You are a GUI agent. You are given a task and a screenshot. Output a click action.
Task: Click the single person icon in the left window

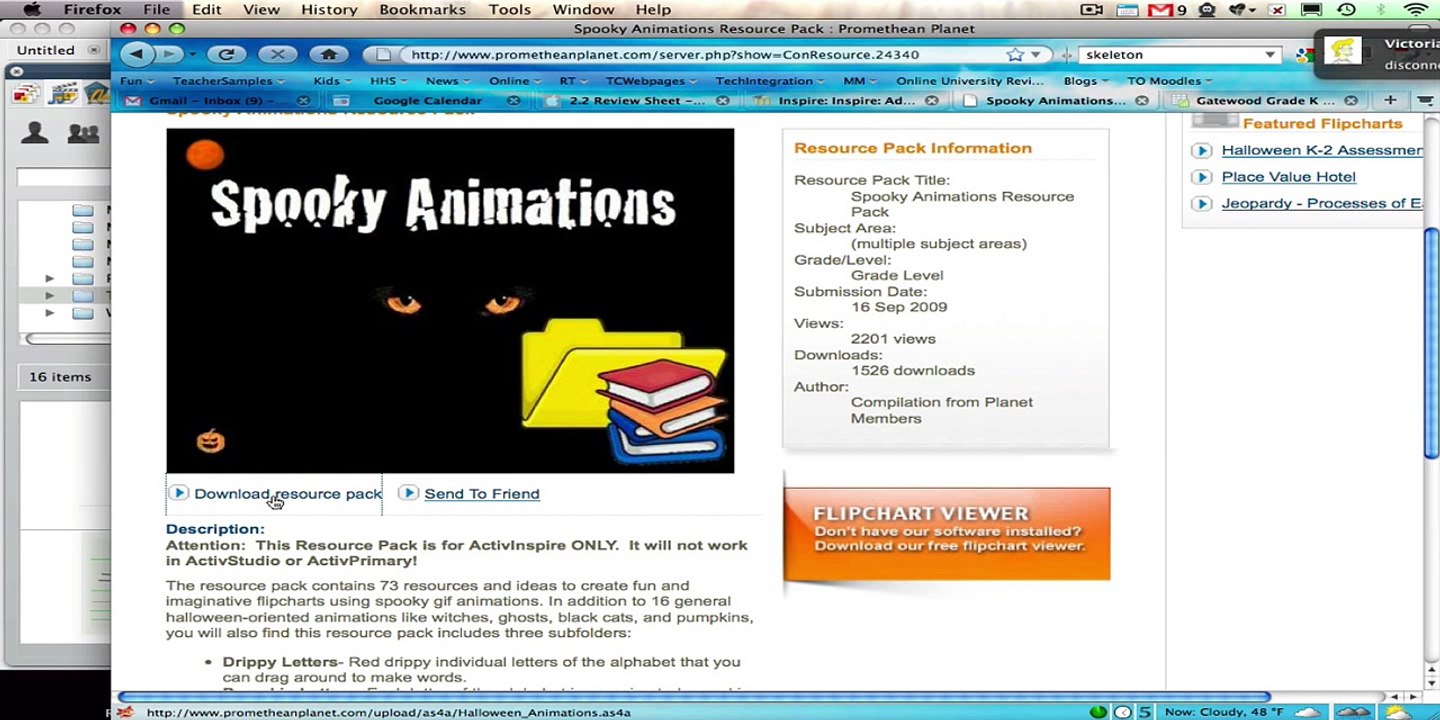(35, 133)
